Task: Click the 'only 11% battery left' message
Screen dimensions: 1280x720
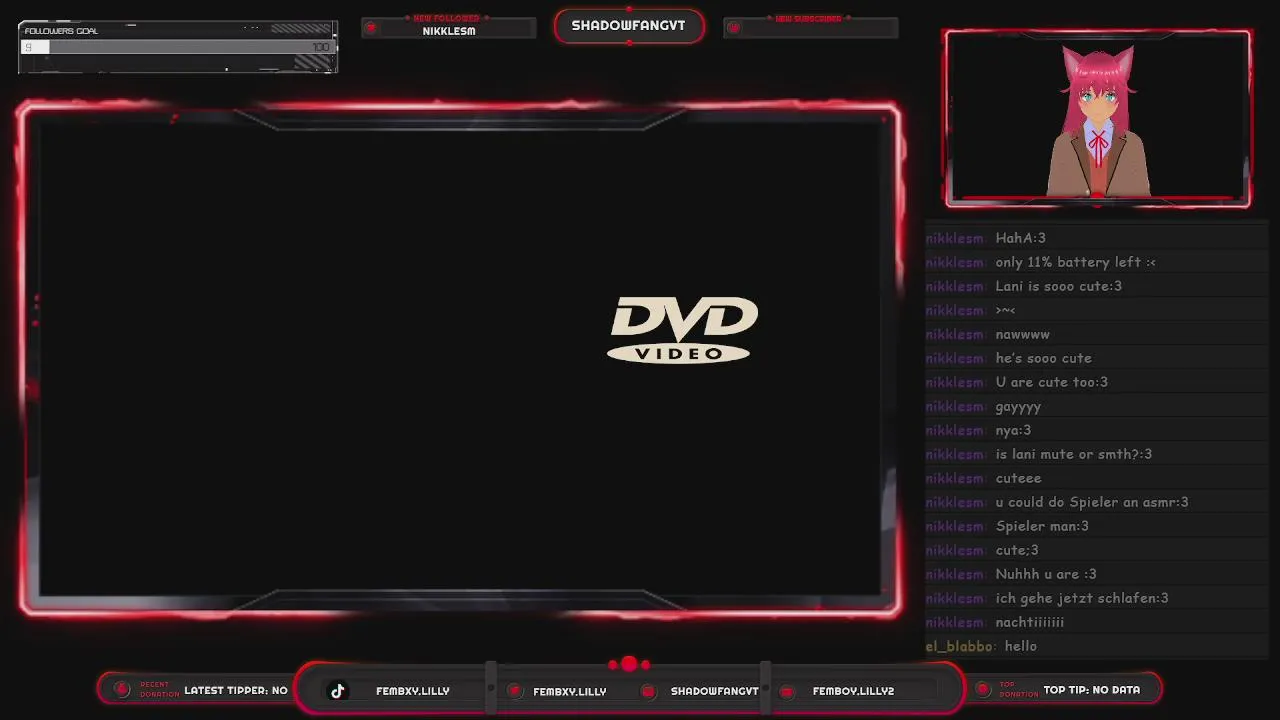Action: click(x=1075, y=262)
